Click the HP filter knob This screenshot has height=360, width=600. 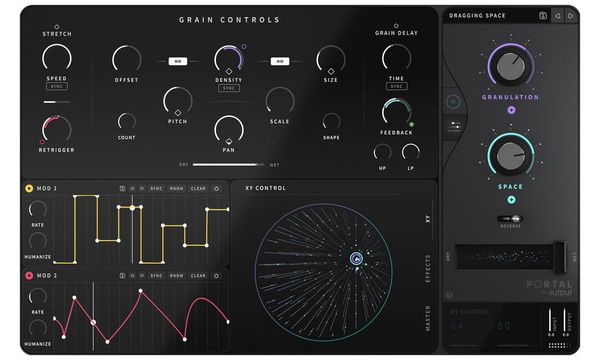pyautogui.click(x=382, y=153)
